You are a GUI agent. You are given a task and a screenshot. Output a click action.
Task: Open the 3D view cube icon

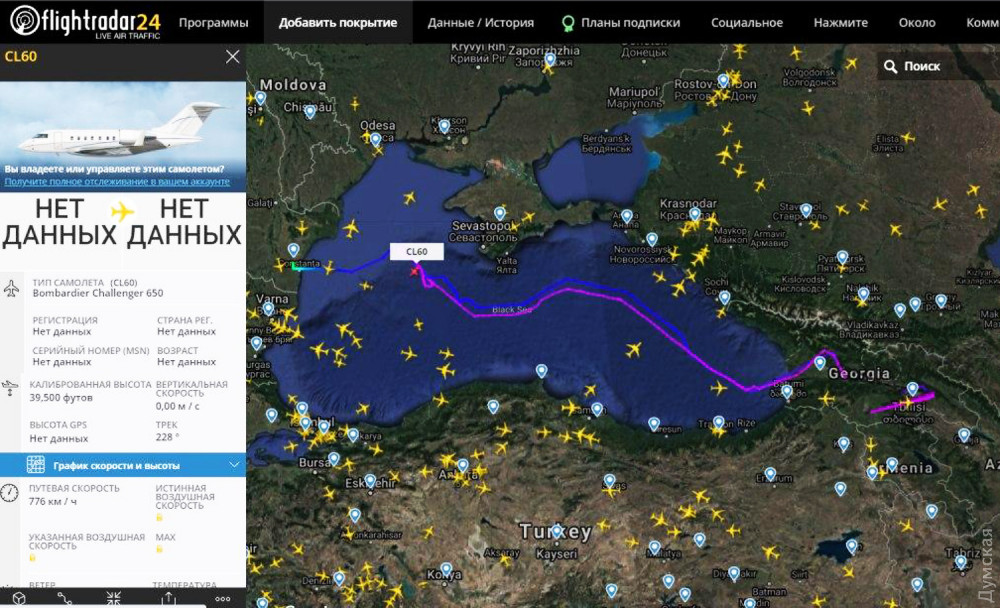[x=19, y=598]
